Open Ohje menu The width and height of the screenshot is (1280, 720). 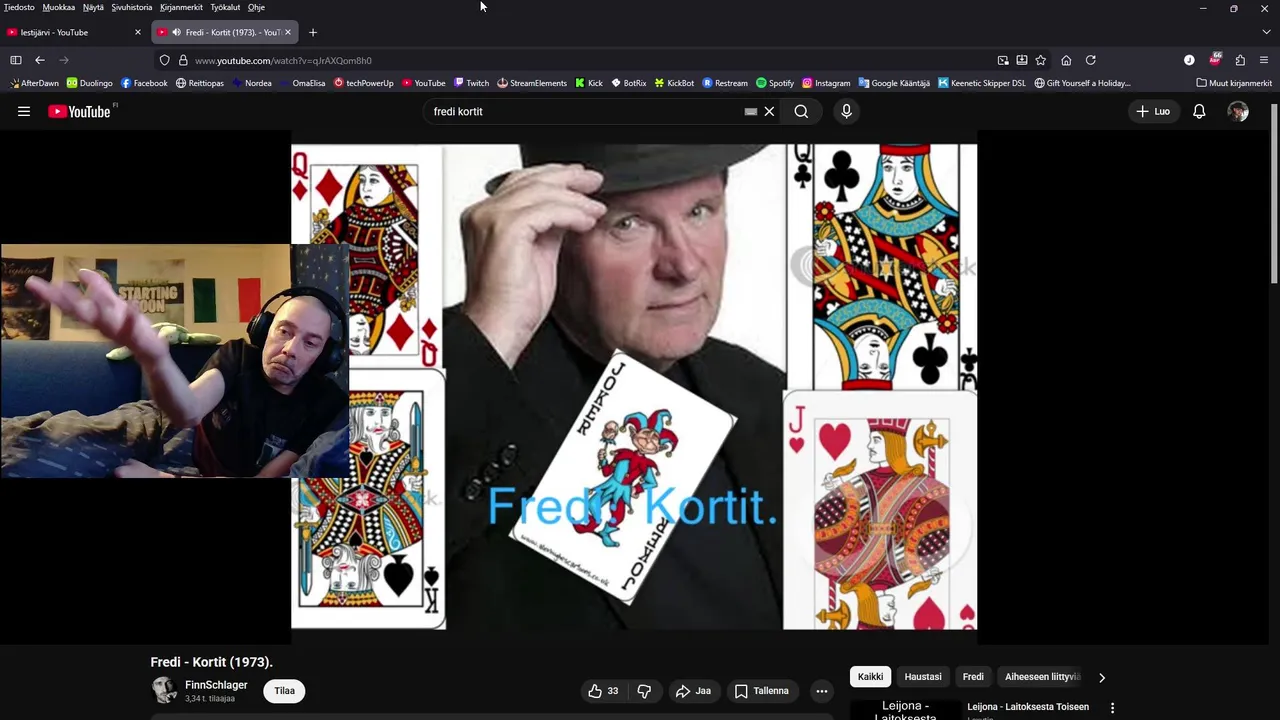click(x=256, y=7)
